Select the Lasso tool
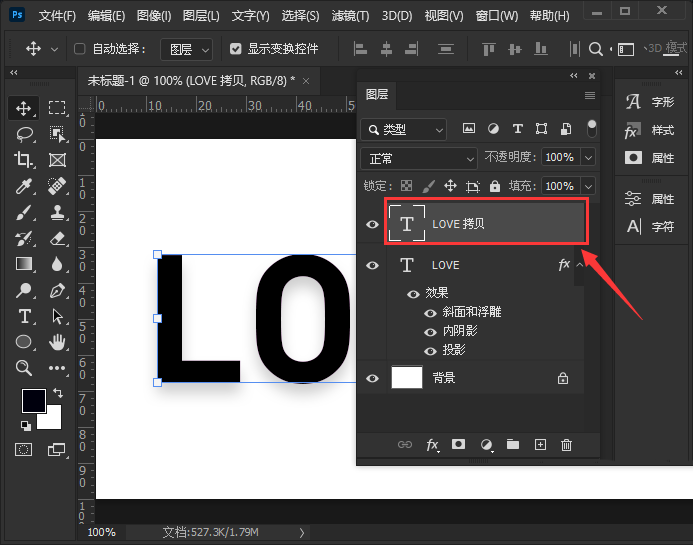This screenshot has height=545, width=693. pos(24,134)
